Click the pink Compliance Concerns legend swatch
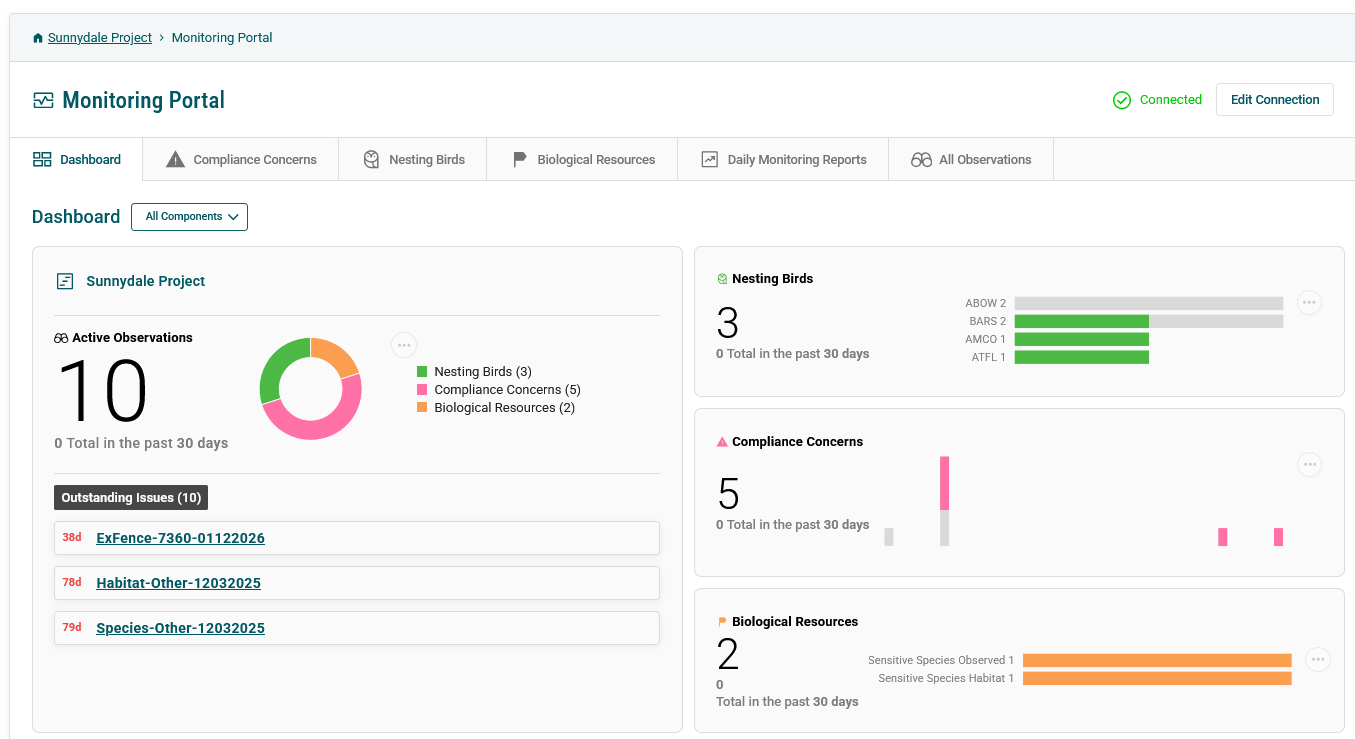 coord(422,390)
